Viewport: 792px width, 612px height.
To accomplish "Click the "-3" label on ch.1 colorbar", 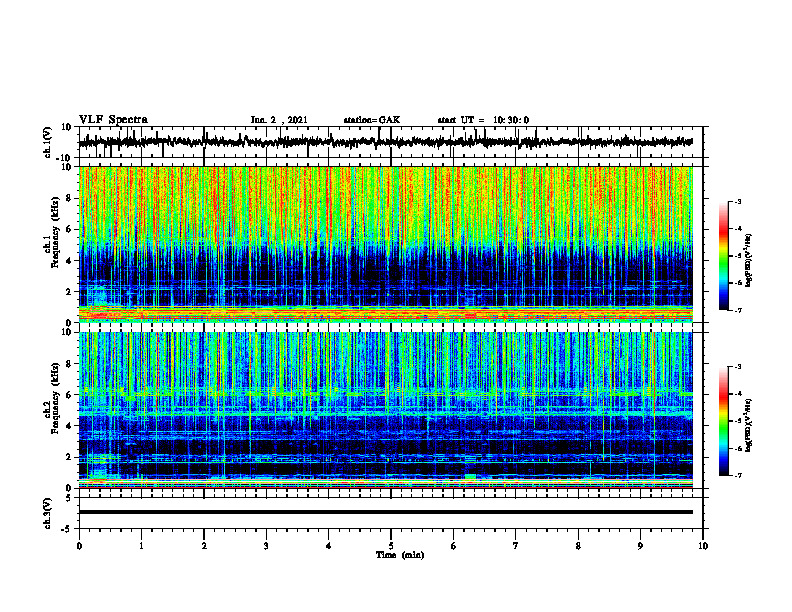I will [x=737, y=202].
